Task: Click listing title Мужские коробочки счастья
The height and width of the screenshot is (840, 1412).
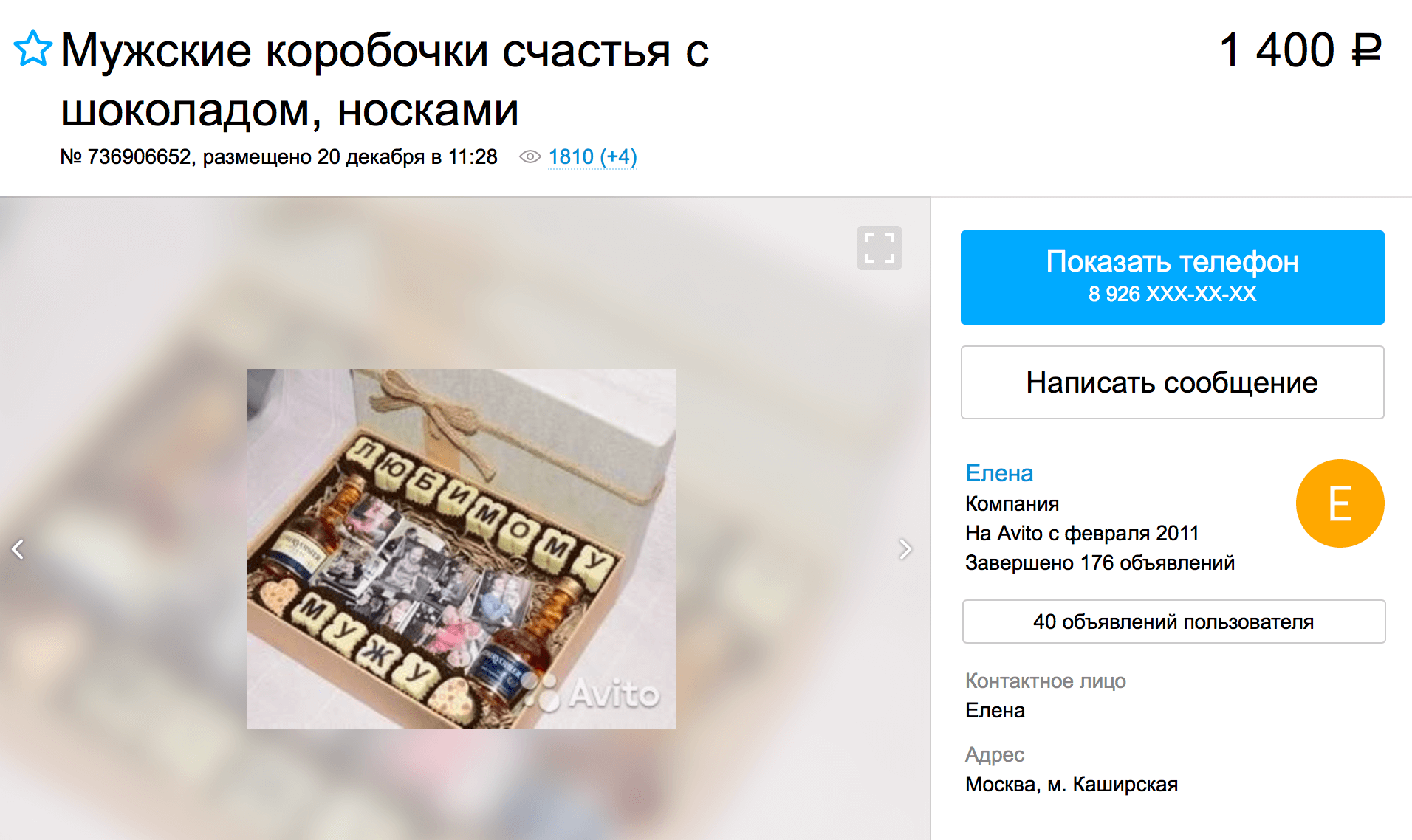Action: 384,80
